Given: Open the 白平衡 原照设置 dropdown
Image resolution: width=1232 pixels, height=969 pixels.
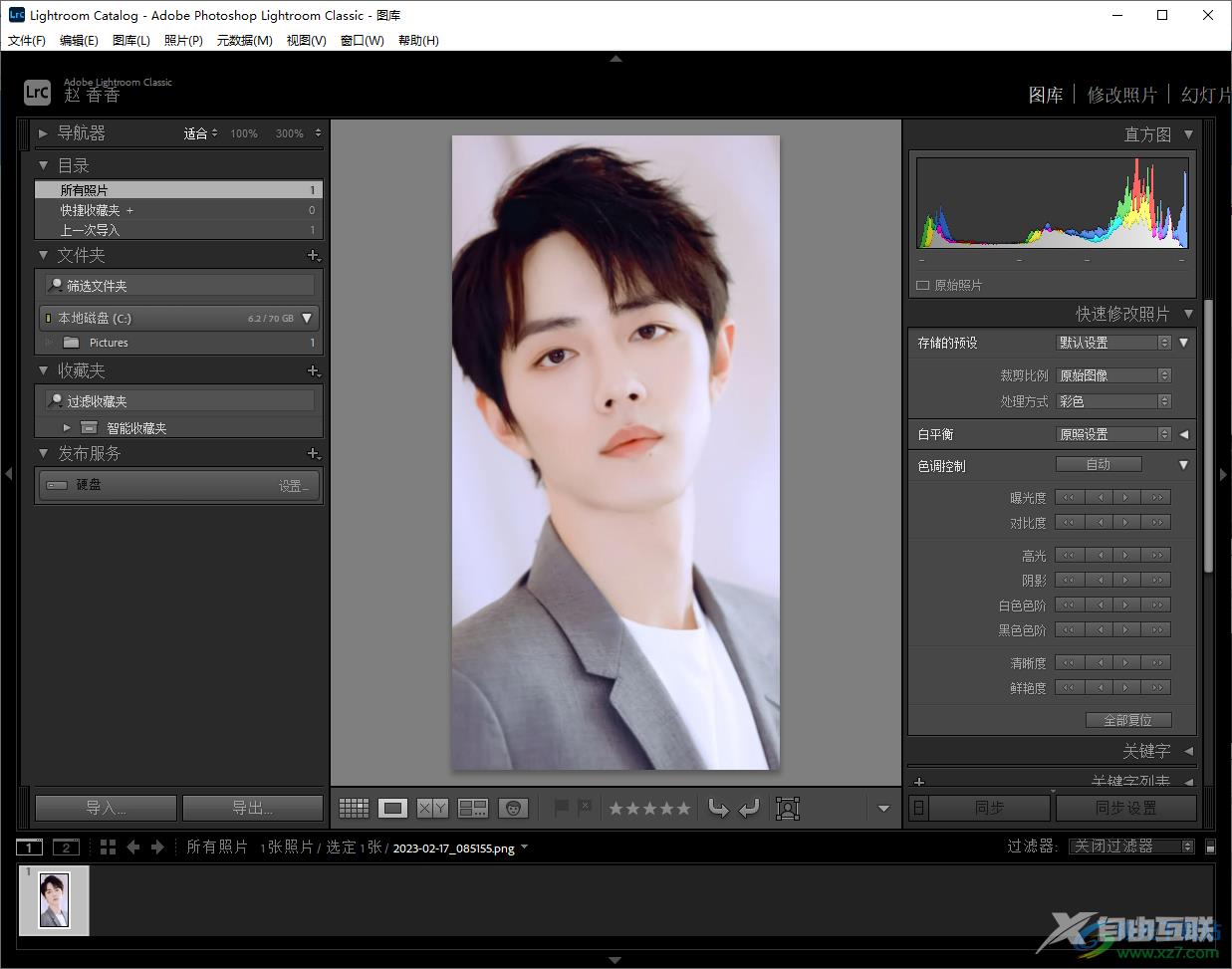Looking at the screenshot, I should point(1113,434).
